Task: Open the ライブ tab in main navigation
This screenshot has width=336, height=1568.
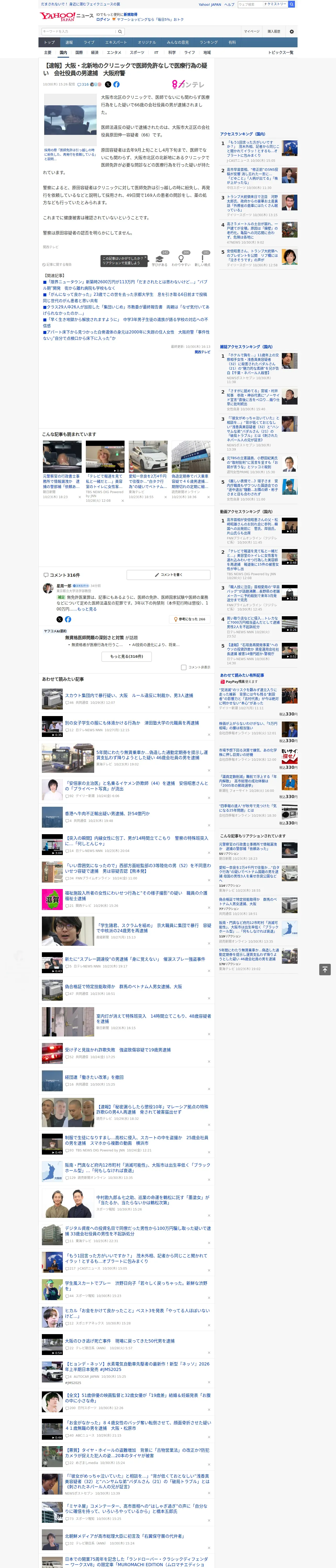Action: [89, 43]
